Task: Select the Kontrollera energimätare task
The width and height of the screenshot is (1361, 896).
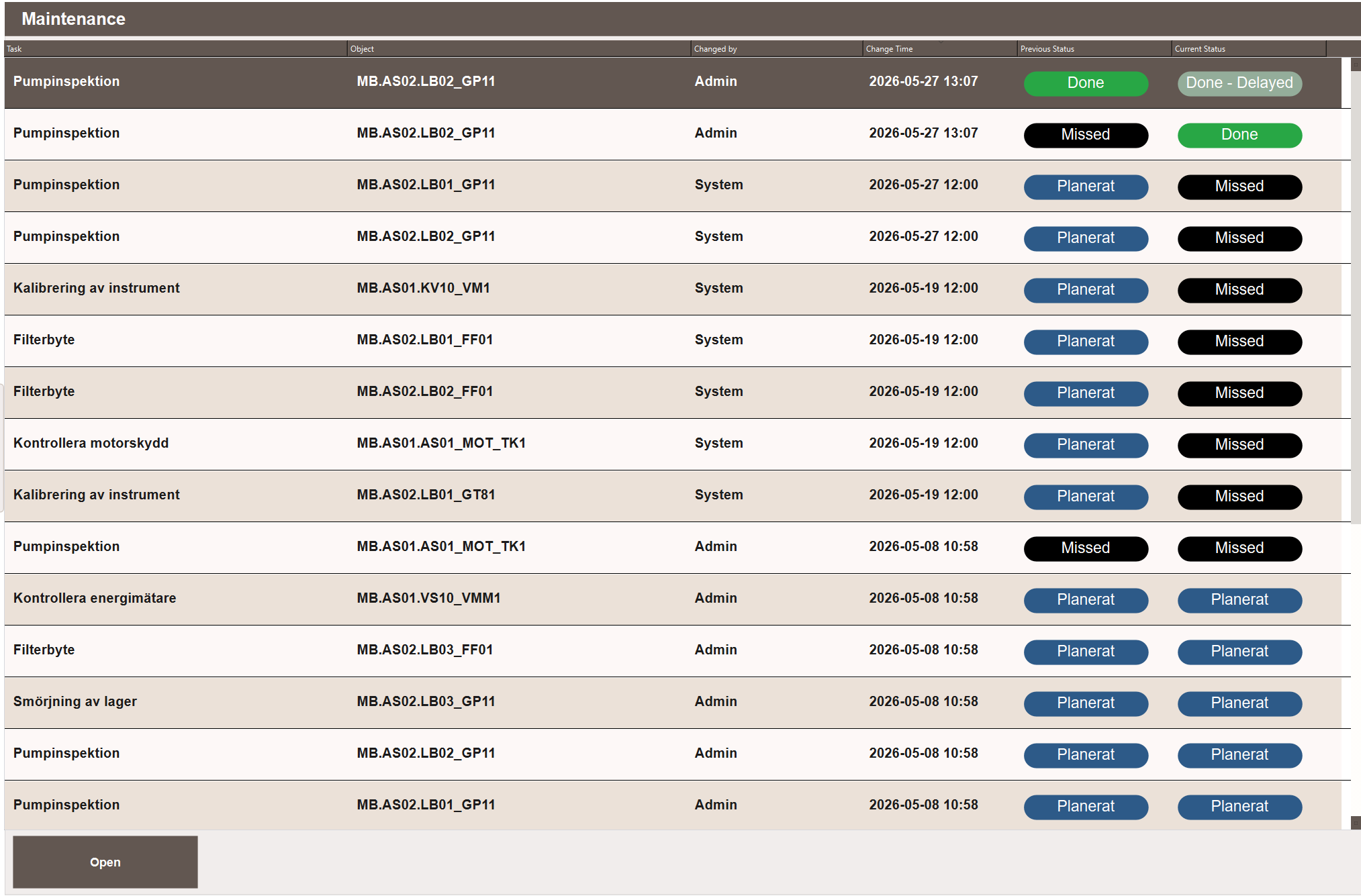Action: (x=95, y=598)
